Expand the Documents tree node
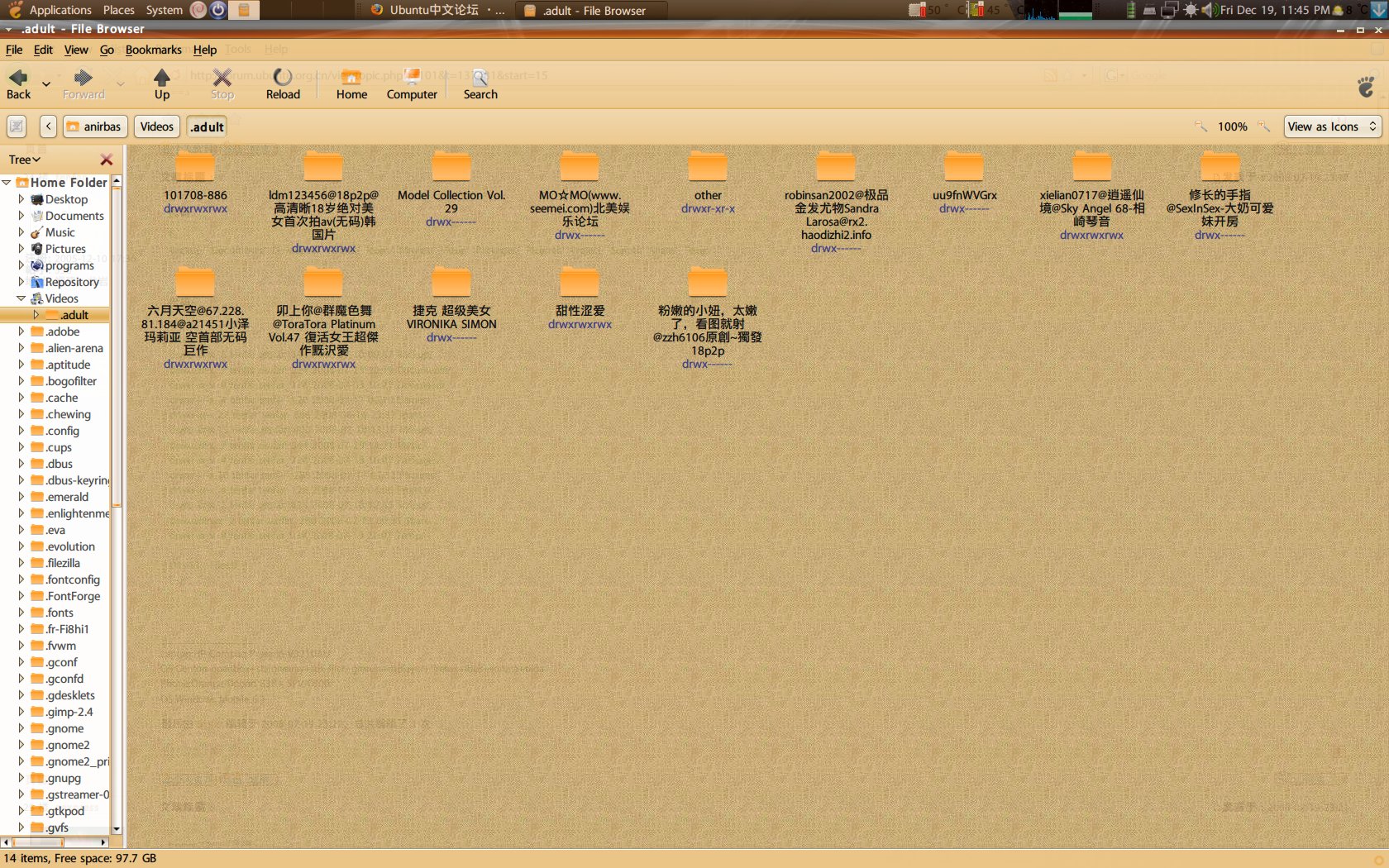 [21, 215]
